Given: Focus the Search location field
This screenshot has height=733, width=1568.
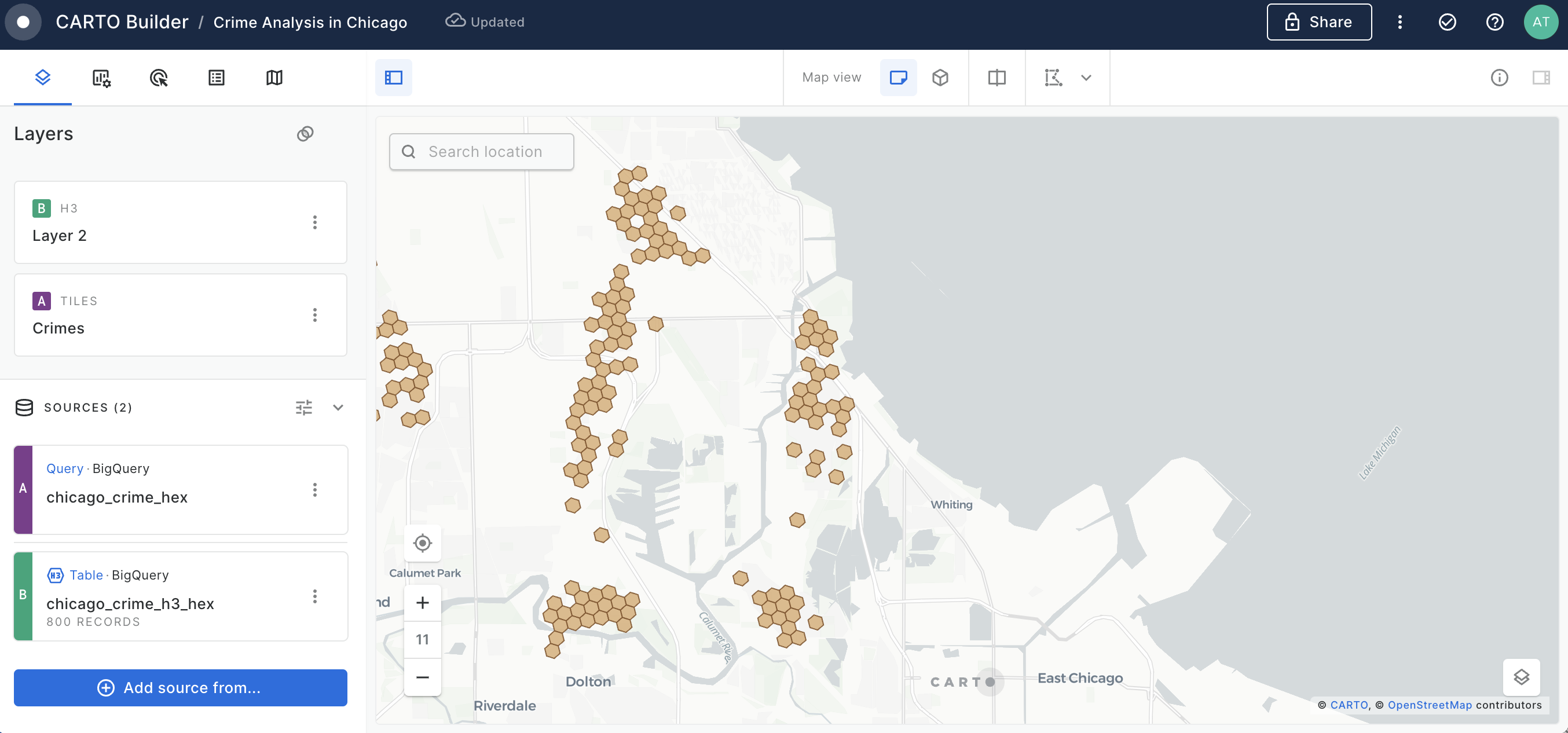Looking at the screenshot, I should (x=482, y=152).
